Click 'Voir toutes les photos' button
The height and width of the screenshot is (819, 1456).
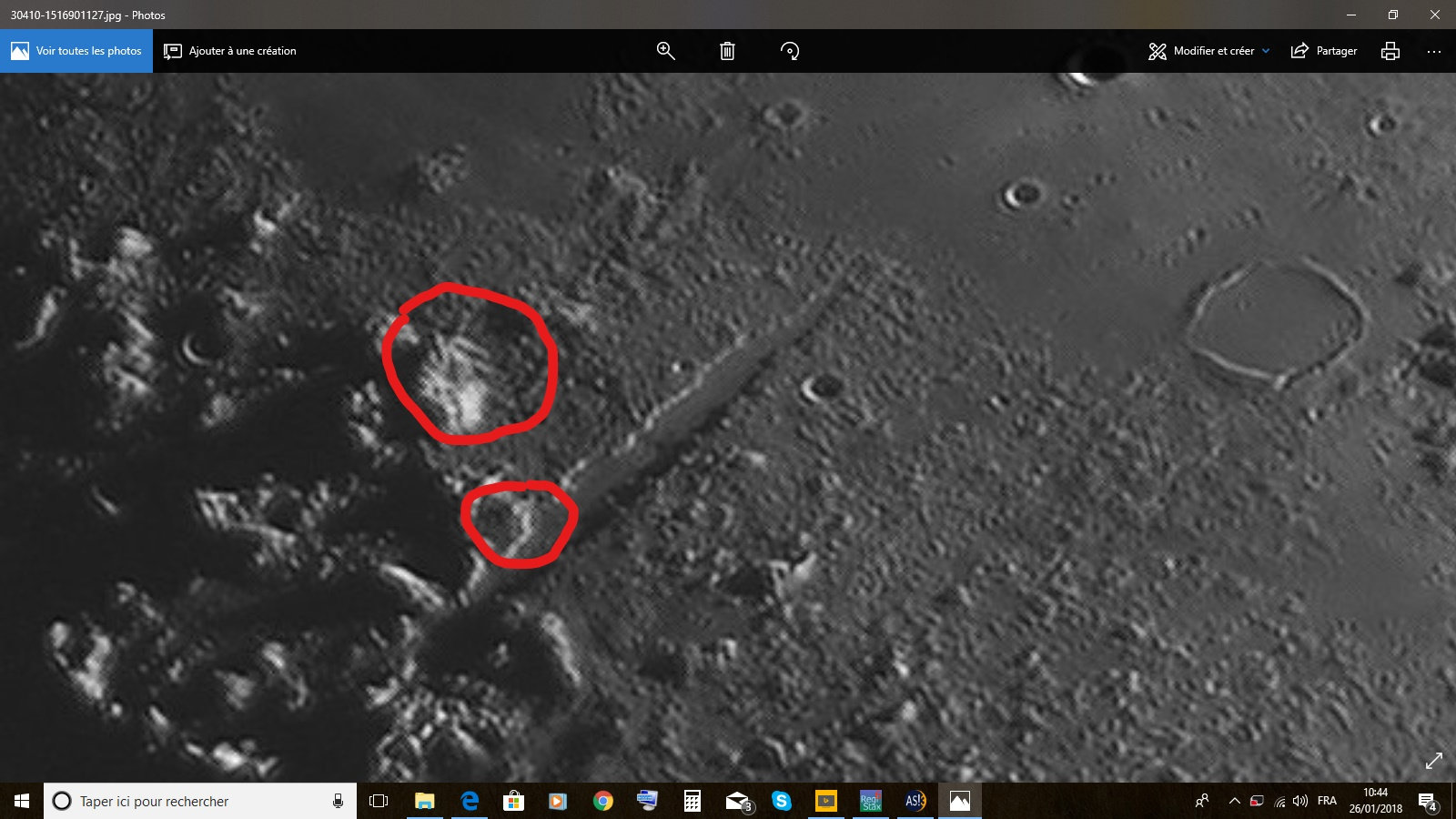(76, 51)
